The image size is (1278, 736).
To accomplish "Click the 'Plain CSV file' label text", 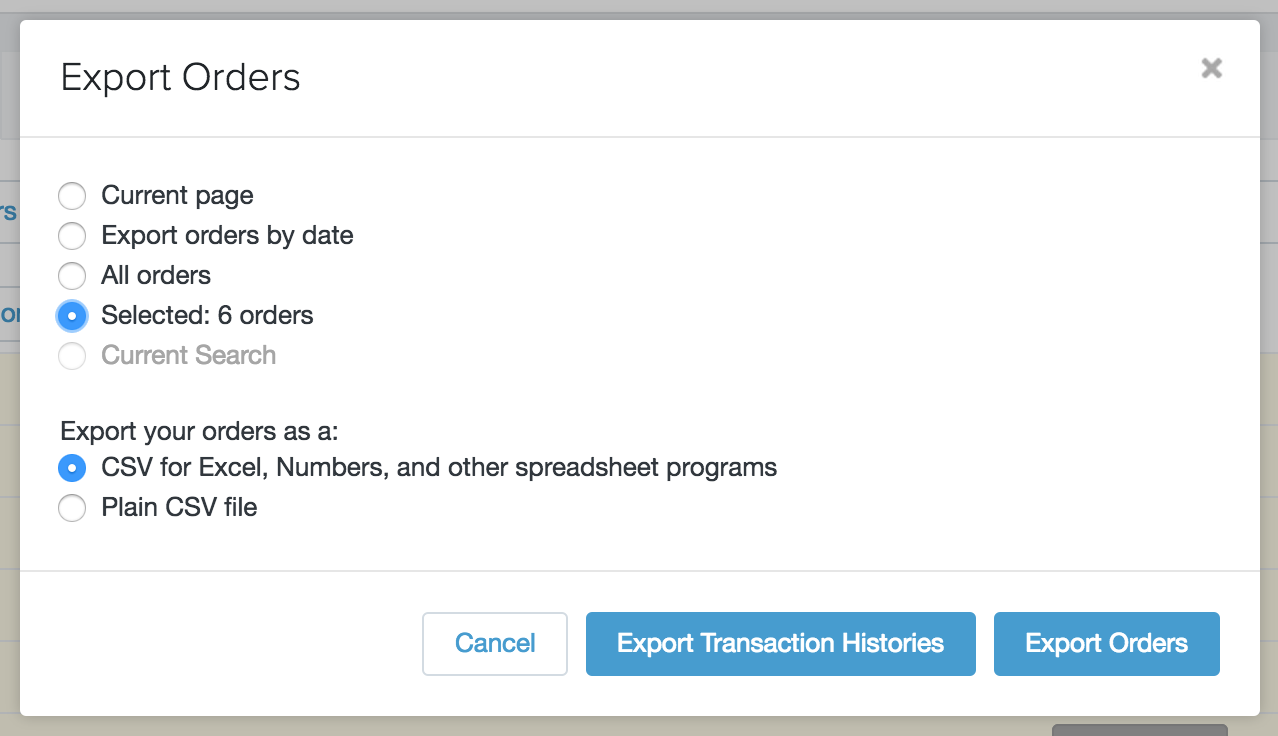I will 179,508.
